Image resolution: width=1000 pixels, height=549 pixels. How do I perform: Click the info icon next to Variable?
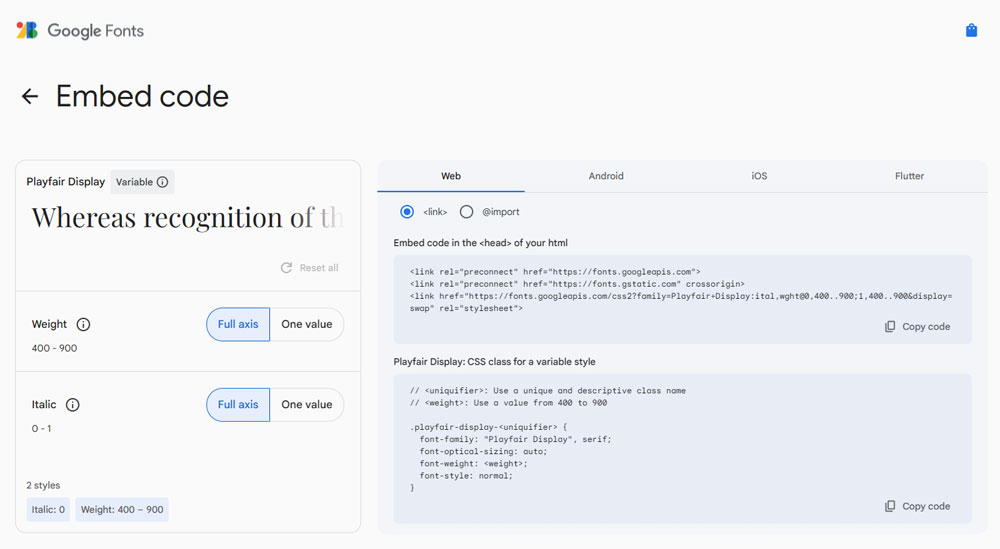coord(162,182)
